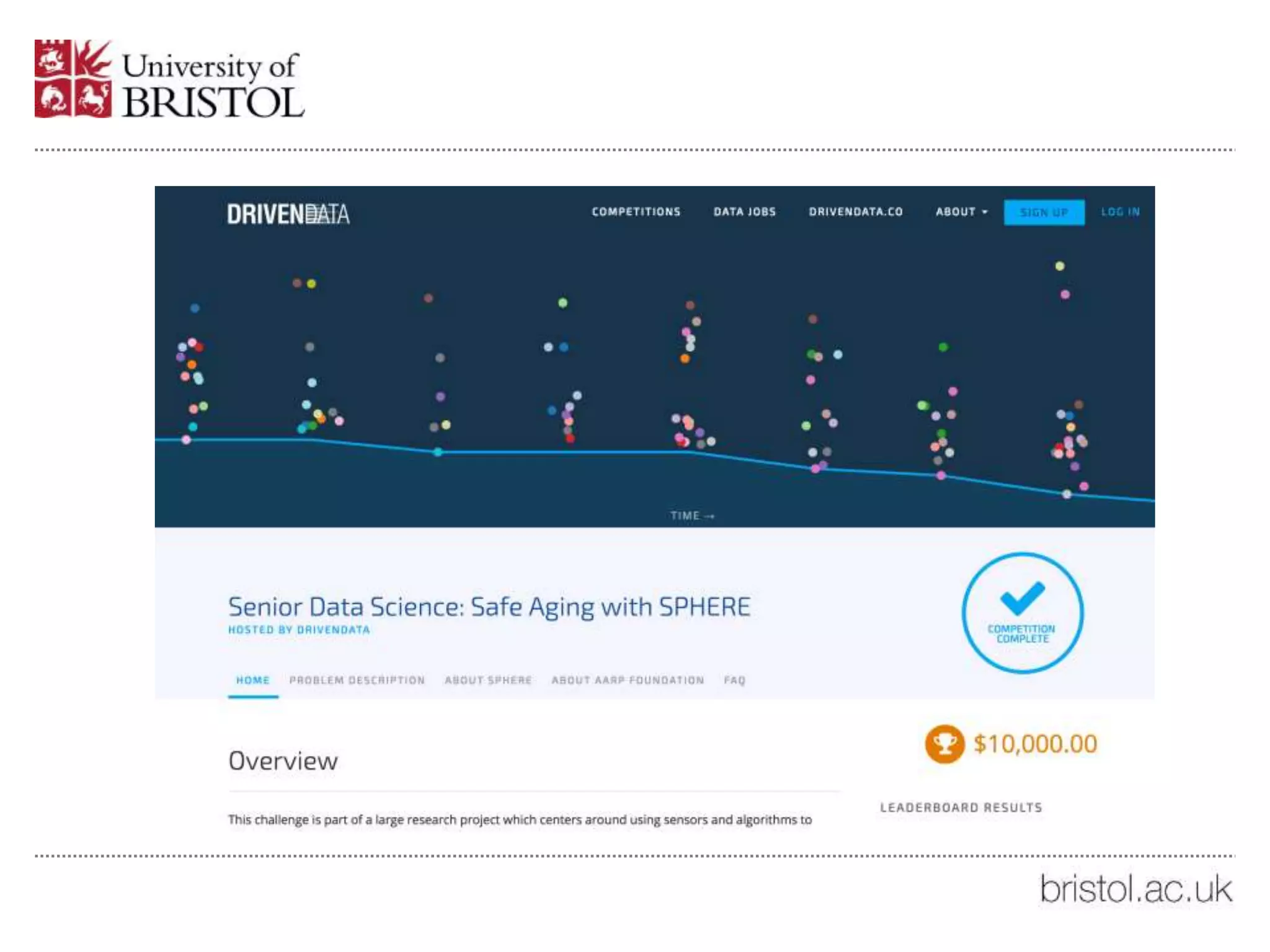The height and width of the screenshot is (952, 1270).
Task: Open Data Jobs in the navigation
Action: coord(745,212)
